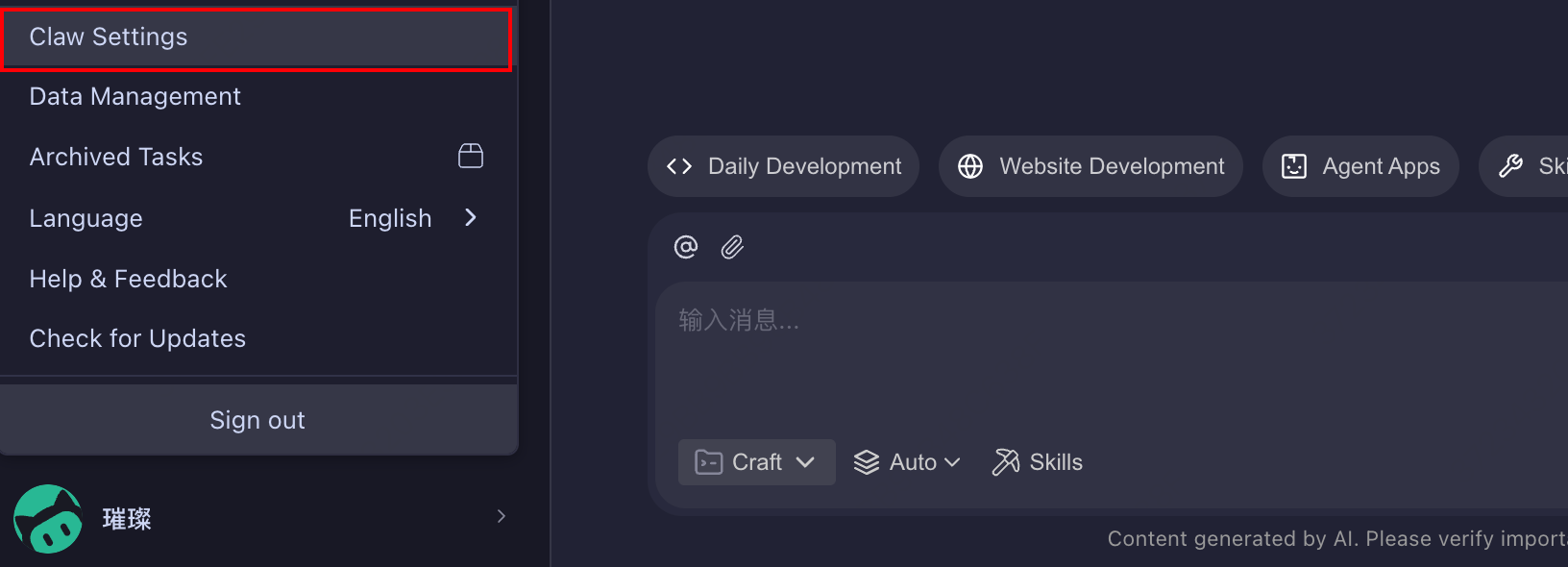Click the pig avatar profile picture

click(x=48, y=519)
